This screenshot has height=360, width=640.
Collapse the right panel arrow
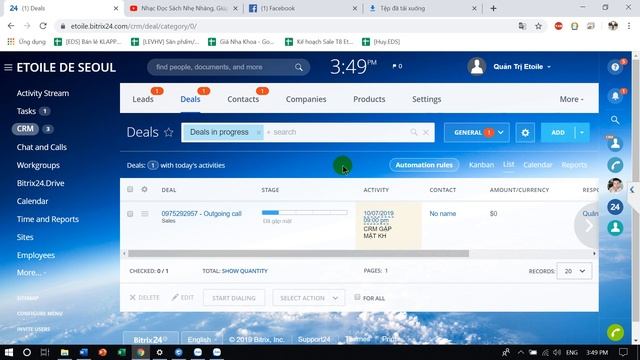point(632,190)
